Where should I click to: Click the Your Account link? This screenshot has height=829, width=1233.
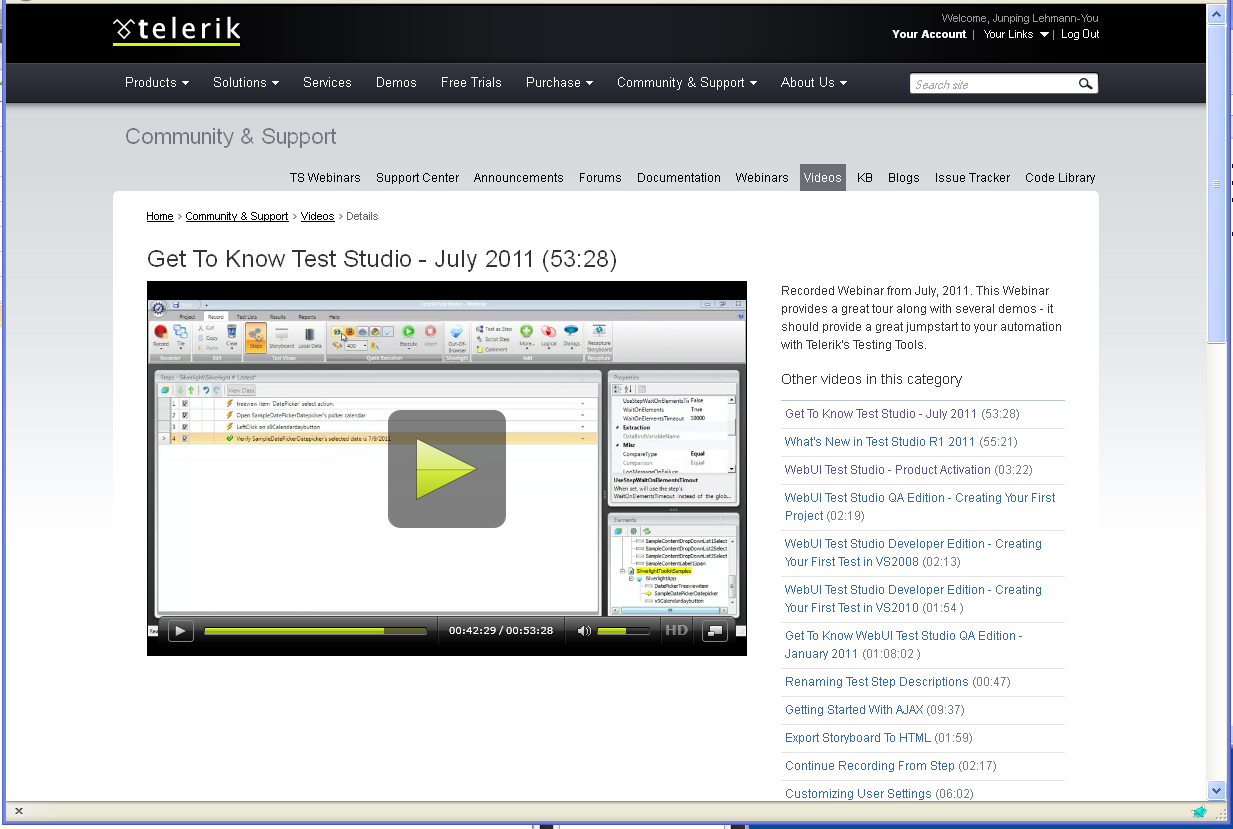(929, 34)
